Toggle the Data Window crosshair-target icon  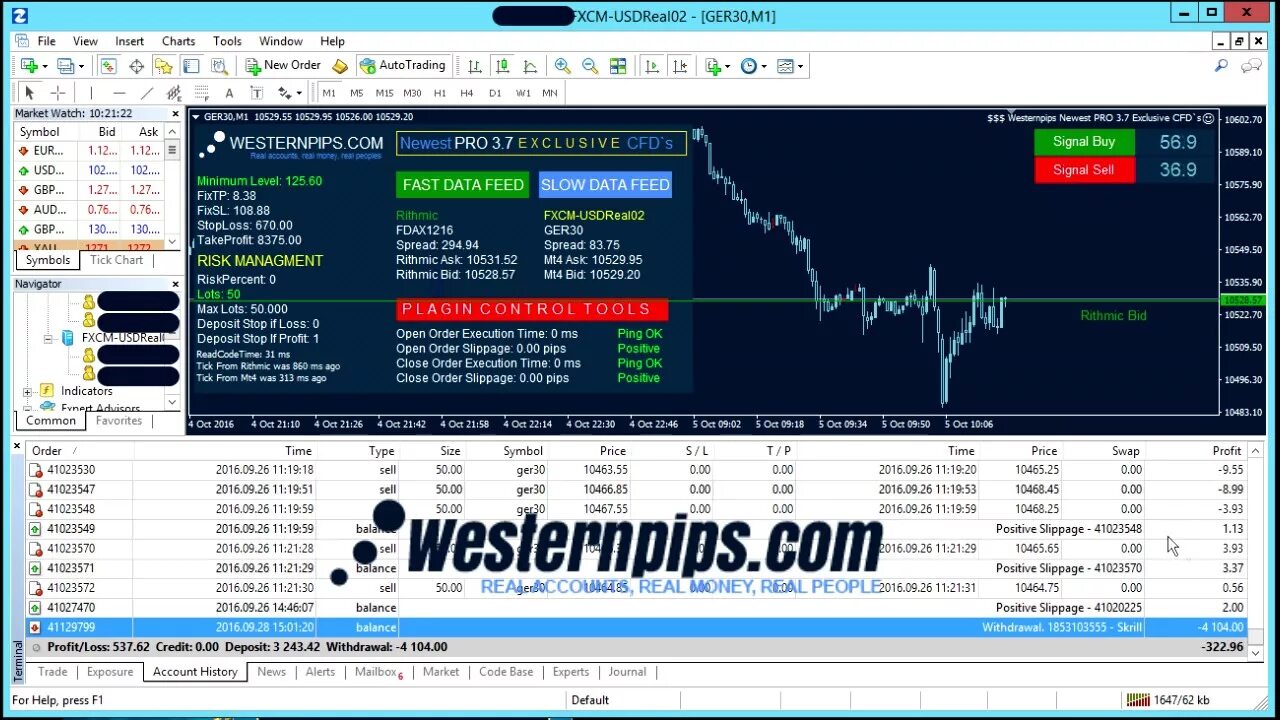(x=136, y=66)
